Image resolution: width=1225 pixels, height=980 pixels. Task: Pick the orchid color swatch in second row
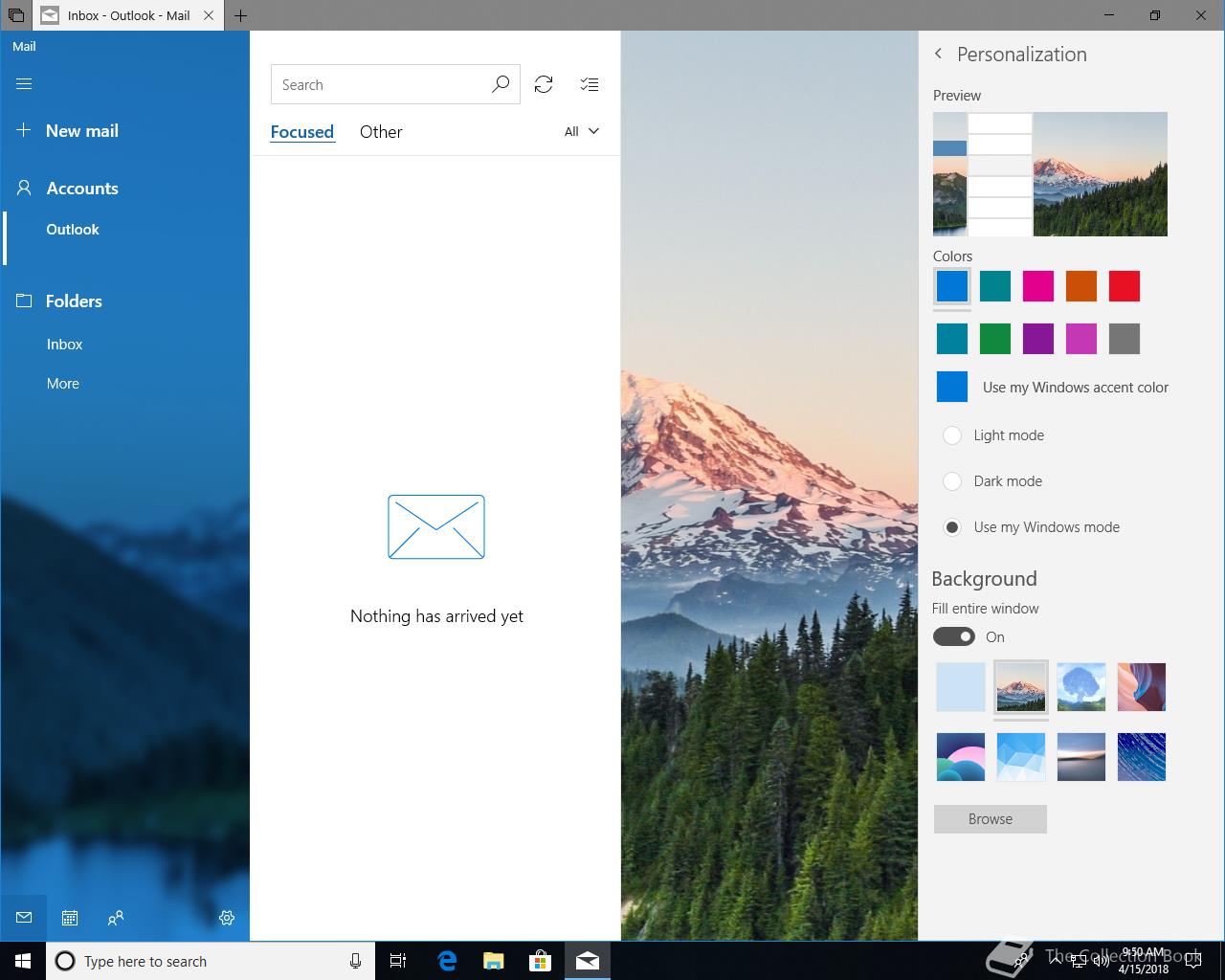[x=1081, y=339]
